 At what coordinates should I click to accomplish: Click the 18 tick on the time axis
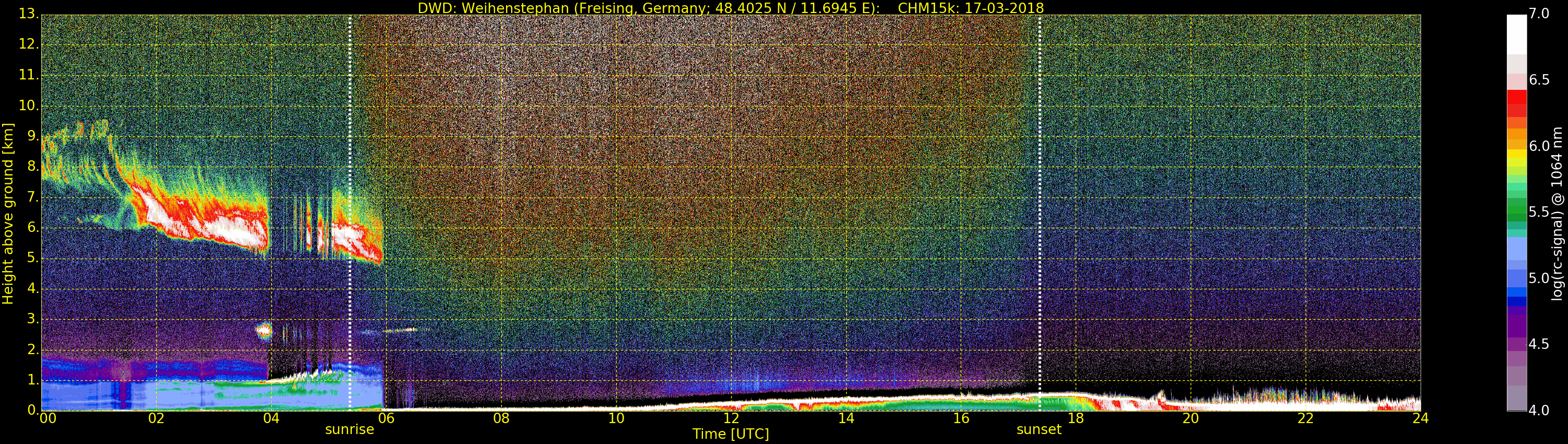tap(1076, 418)
